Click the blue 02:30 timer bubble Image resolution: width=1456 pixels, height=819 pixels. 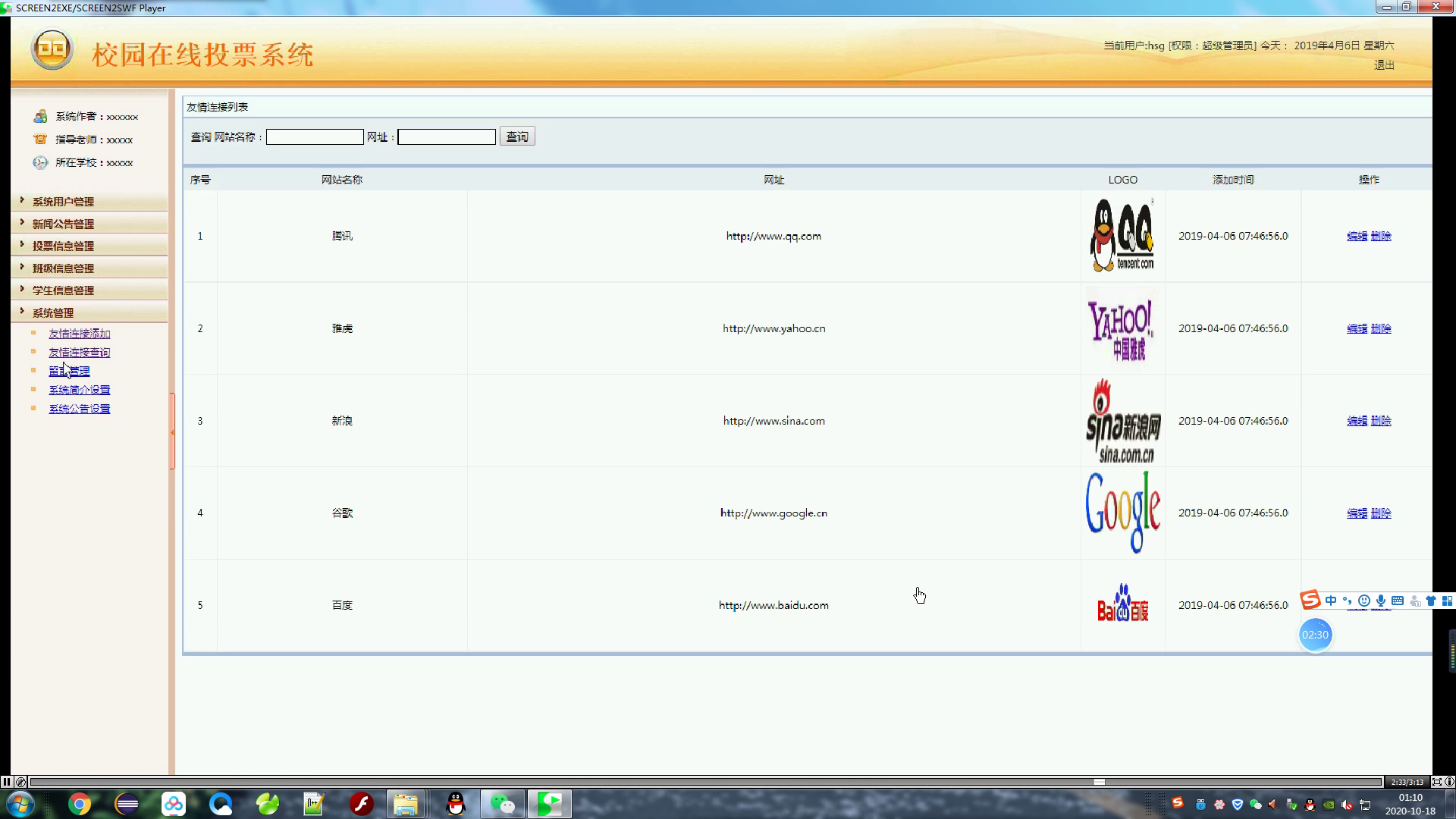tap(1315, 635)
